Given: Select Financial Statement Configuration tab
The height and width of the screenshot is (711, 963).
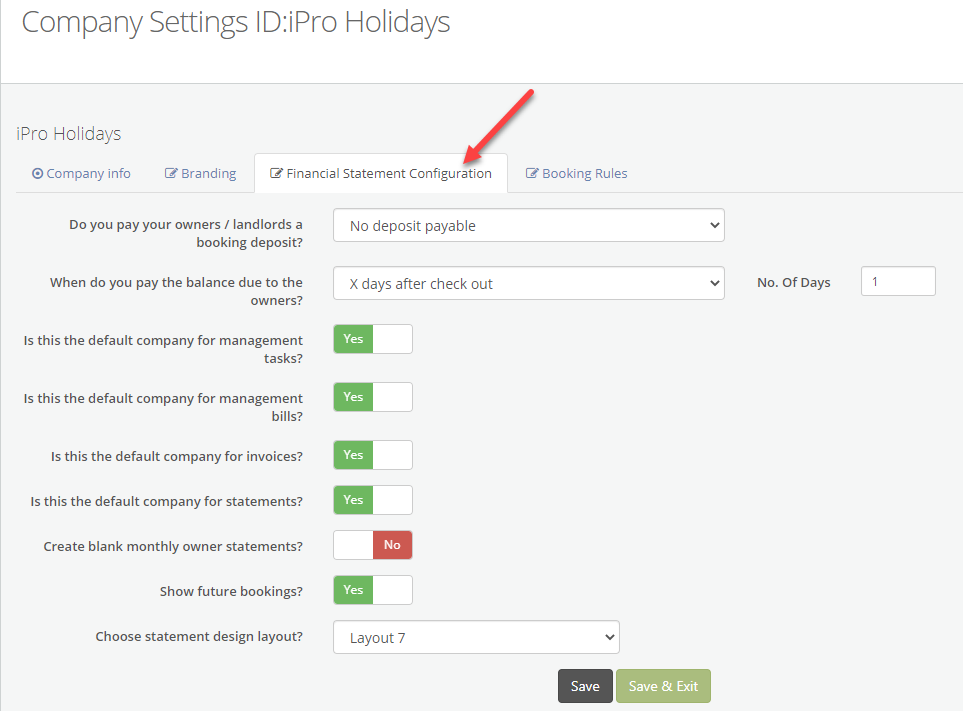Looking at the screenshot, I should (x=381, y=174).
